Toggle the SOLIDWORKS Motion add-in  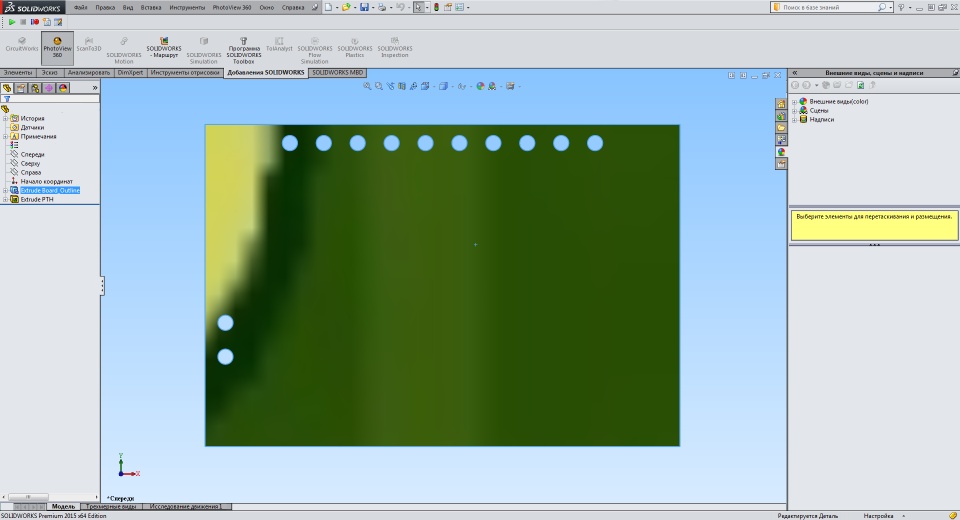124,50
